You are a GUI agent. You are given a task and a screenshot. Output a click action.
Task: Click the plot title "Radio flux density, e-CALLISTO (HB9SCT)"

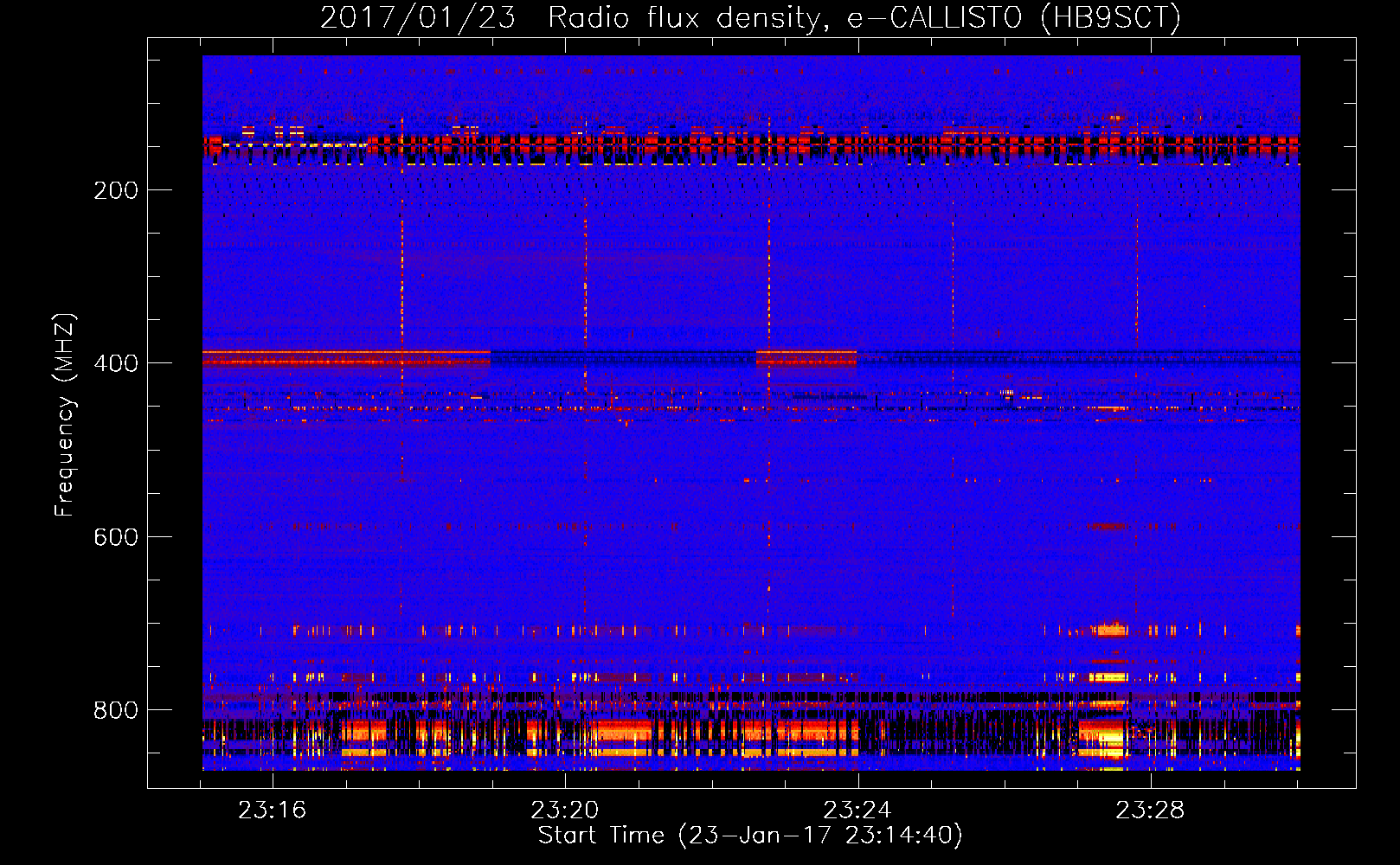pos(864,17)
